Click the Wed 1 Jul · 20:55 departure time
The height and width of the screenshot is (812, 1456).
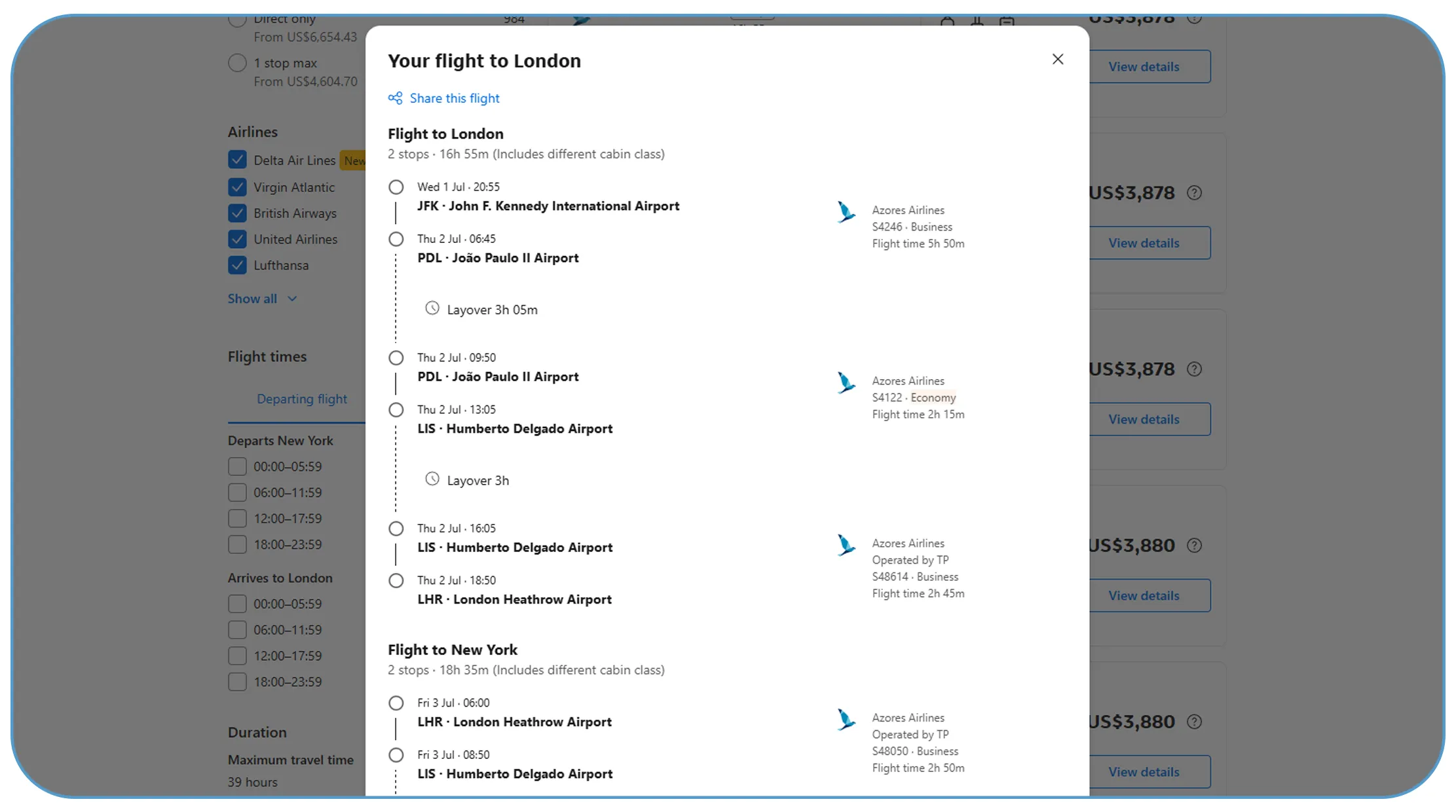458,187
